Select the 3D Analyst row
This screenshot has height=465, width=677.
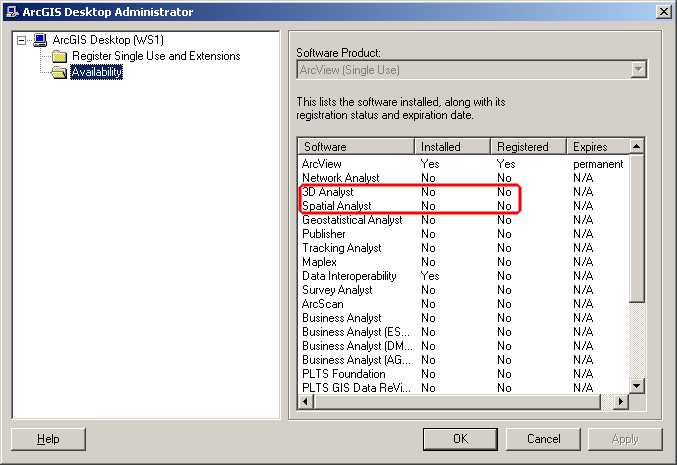click(464, 192)
